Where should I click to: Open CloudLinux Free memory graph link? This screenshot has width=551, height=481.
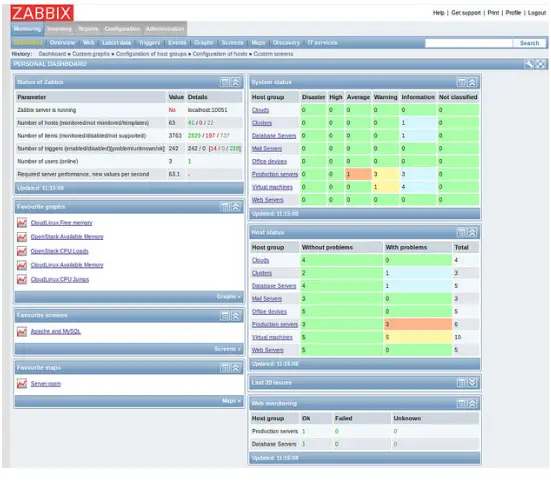[x=61, y=223]
